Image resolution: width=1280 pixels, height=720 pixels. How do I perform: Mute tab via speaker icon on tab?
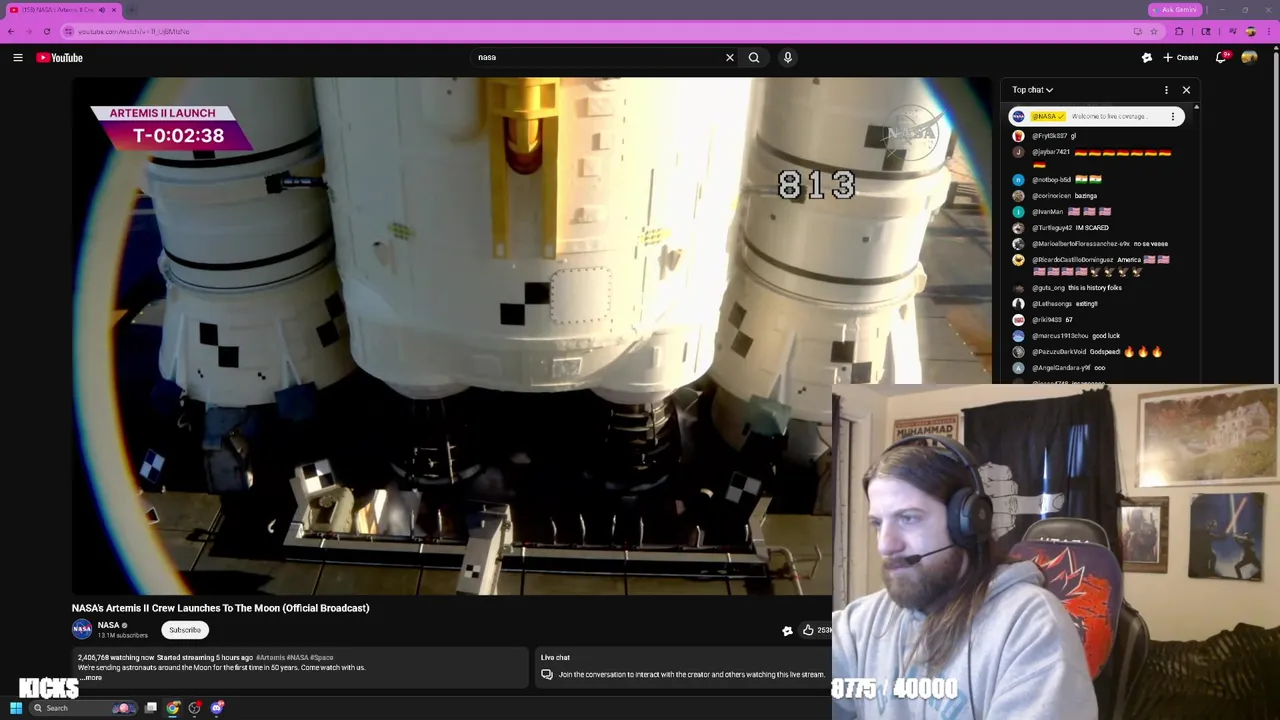[x=101, y=10]
